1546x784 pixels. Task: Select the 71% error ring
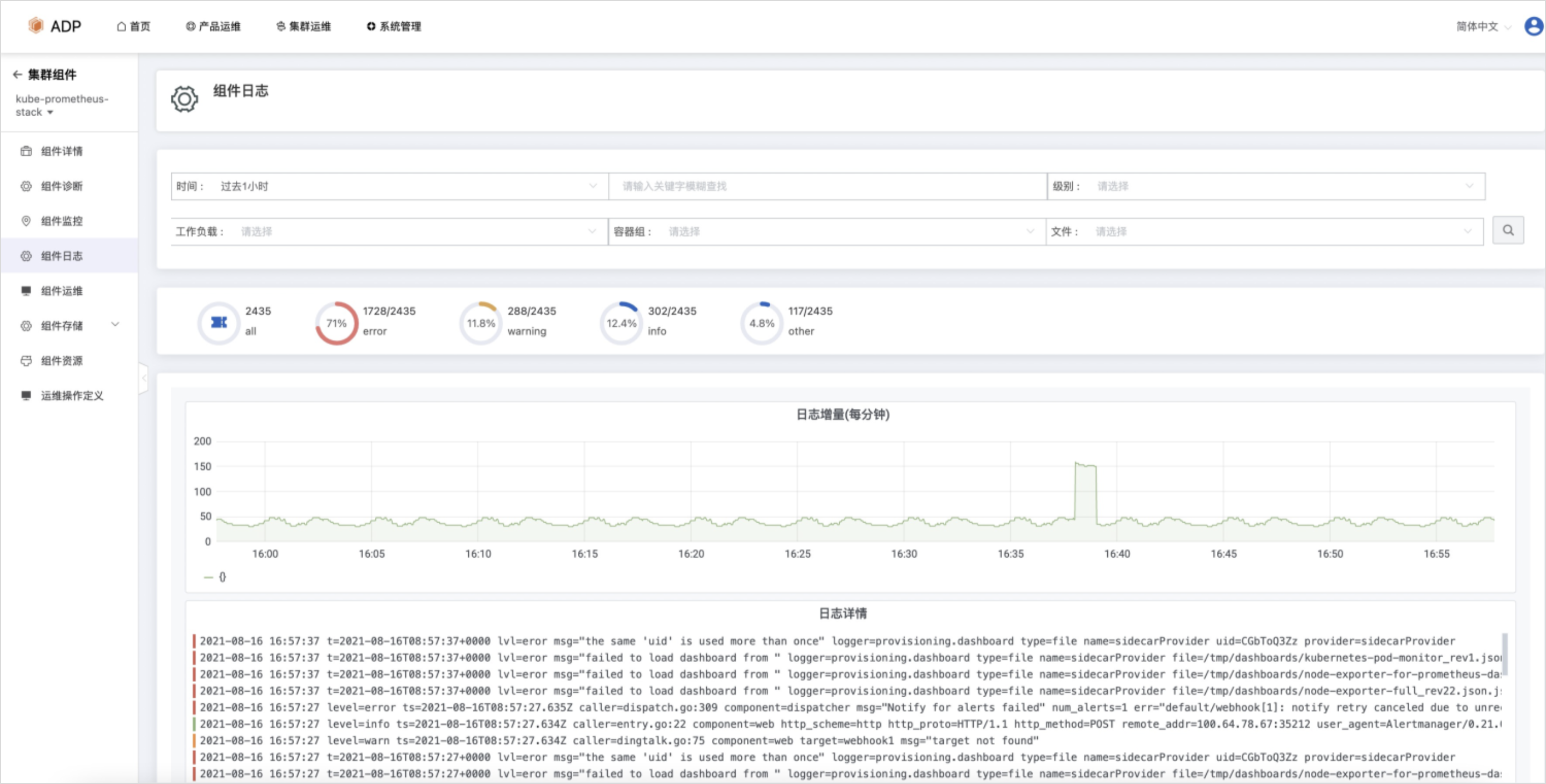click(x=336, y=322)
